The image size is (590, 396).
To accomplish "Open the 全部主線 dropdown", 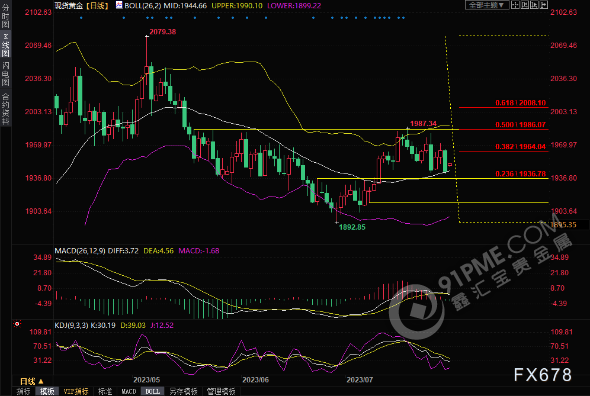I will (x=487, y=5).
